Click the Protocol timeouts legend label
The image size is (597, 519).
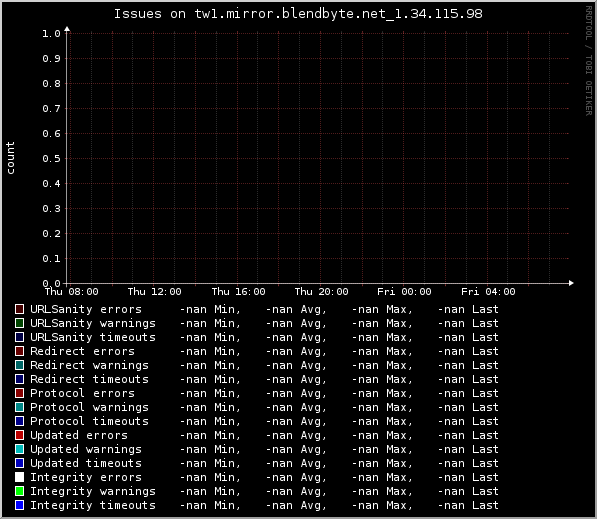(x=89, y=421)
